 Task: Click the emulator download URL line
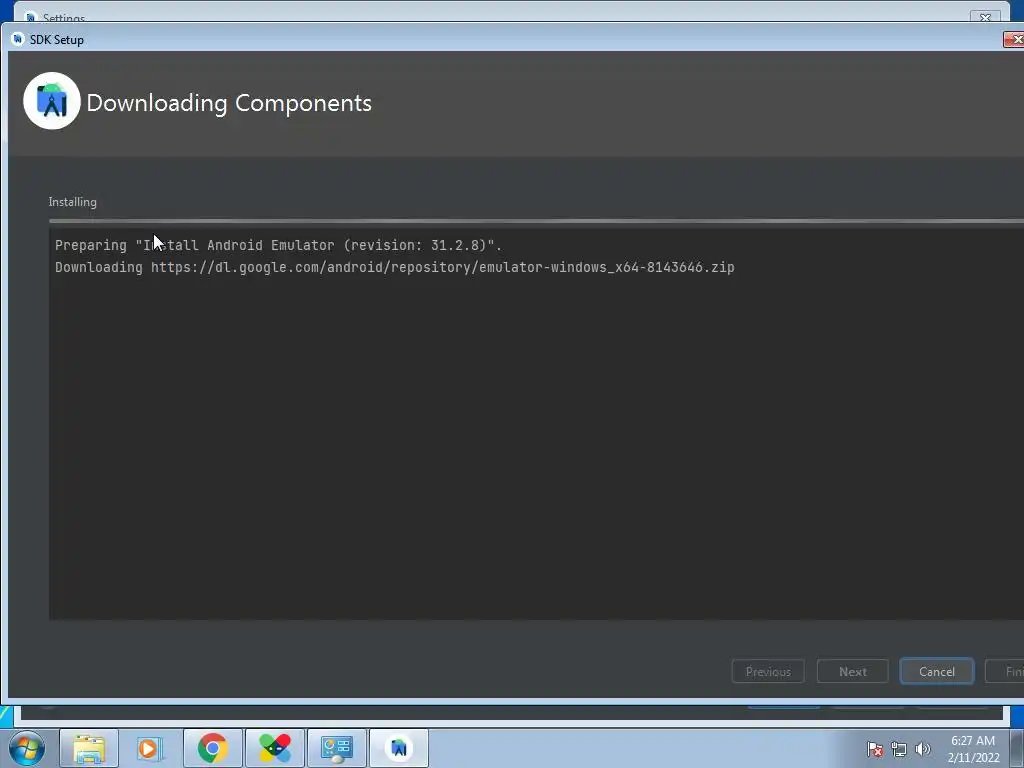394,267
